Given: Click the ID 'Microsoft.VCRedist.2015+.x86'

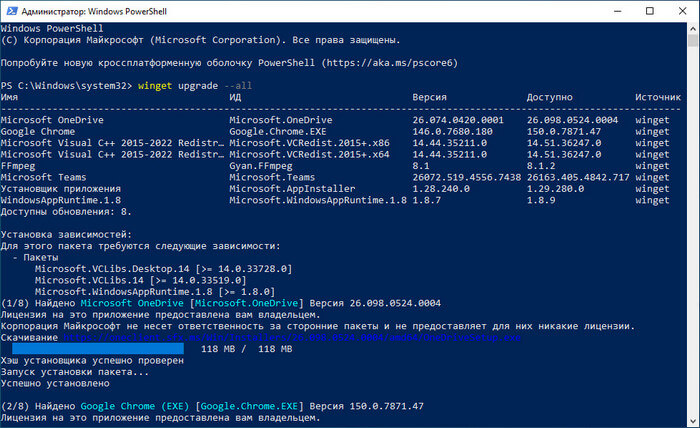Looking at the screenshot, I should (x=309, y=143).
